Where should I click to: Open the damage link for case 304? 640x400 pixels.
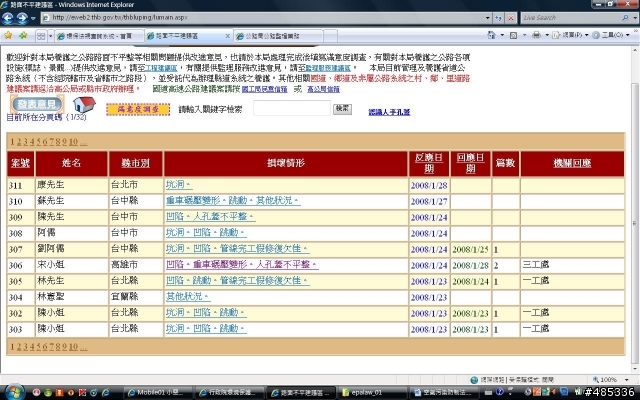(x=188, y=297)
